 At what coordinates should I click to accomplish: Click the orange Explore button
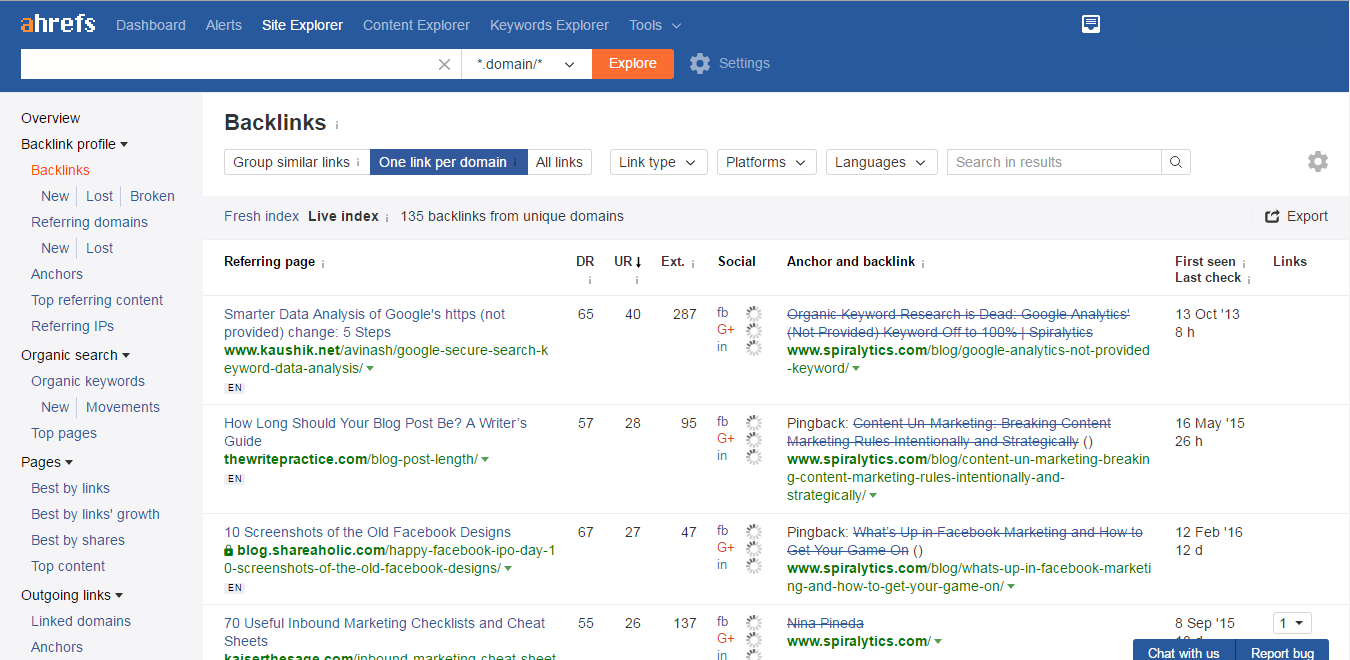coord(633,64)
